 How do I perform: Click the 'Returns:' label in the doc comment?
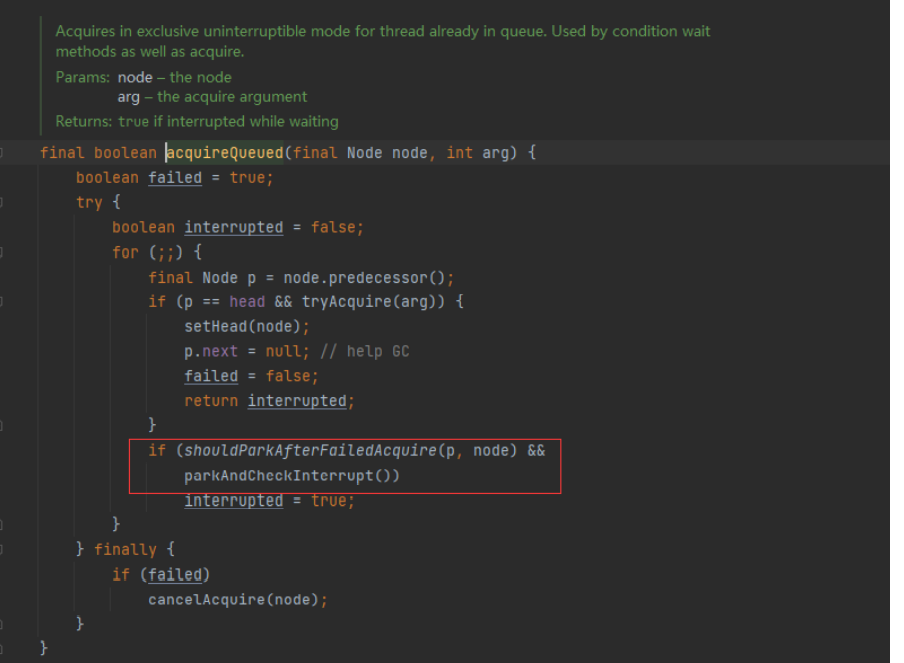coord(84,122)
